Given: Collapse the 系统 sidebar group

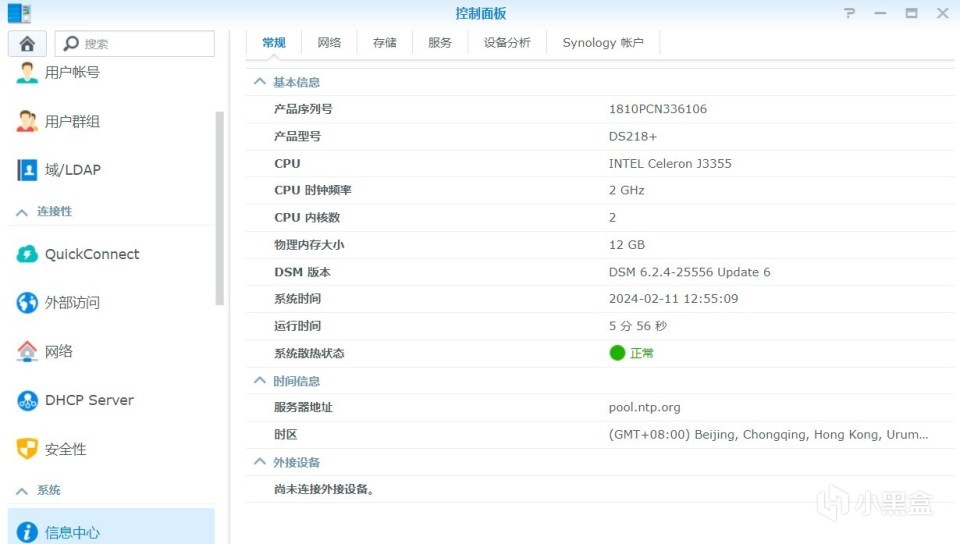Looking at the screenshot, I should point(22,491).
